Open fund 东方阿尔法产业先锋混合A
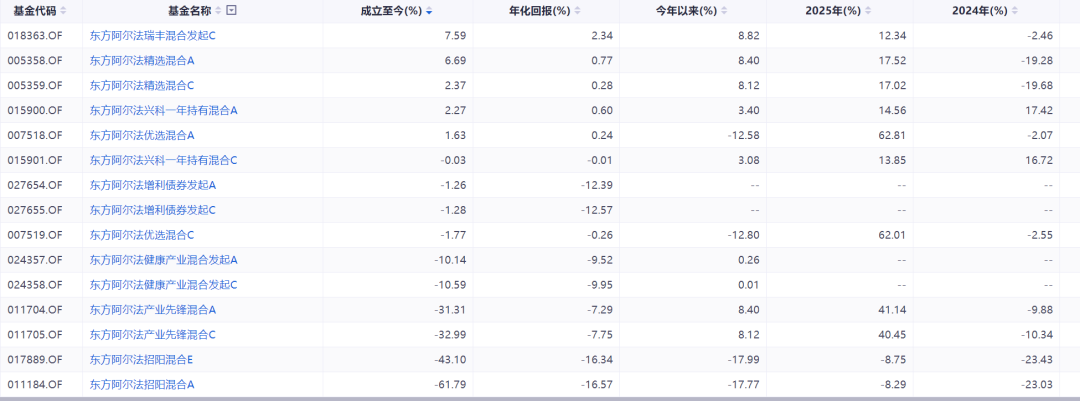Image resolution: width=1080 pixels, height=401 pixels. click(153, 310)
